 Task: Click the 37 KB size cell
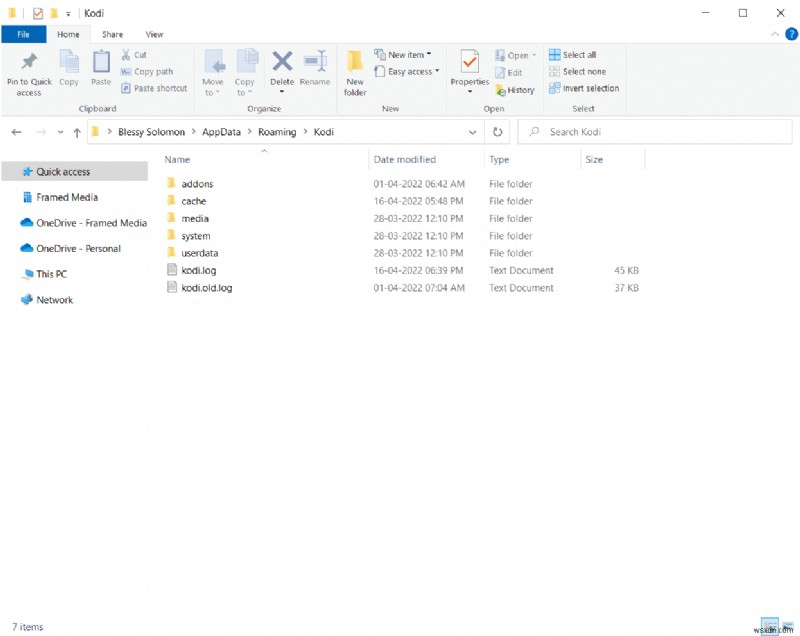(626, 288)
